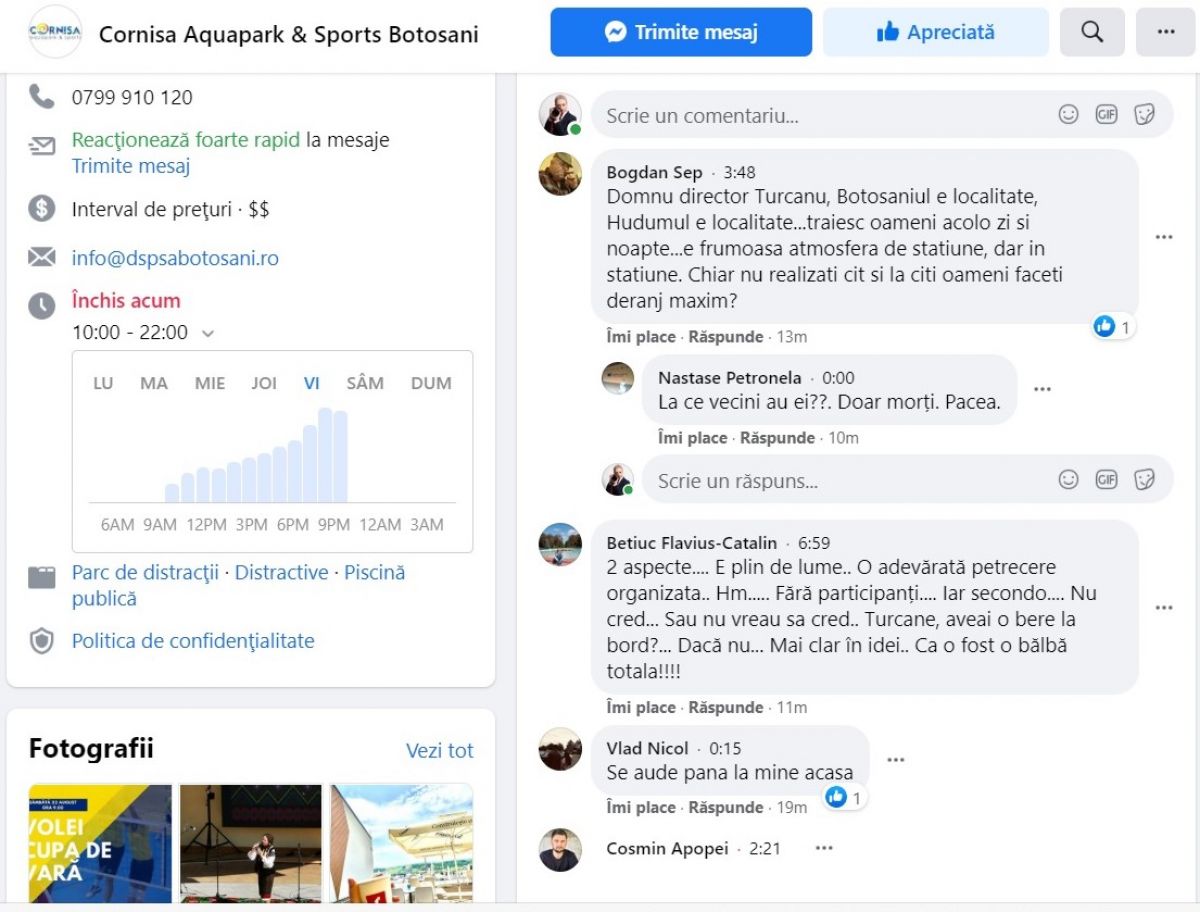Click in the Scrie un comentariu field

coord(820,115)
